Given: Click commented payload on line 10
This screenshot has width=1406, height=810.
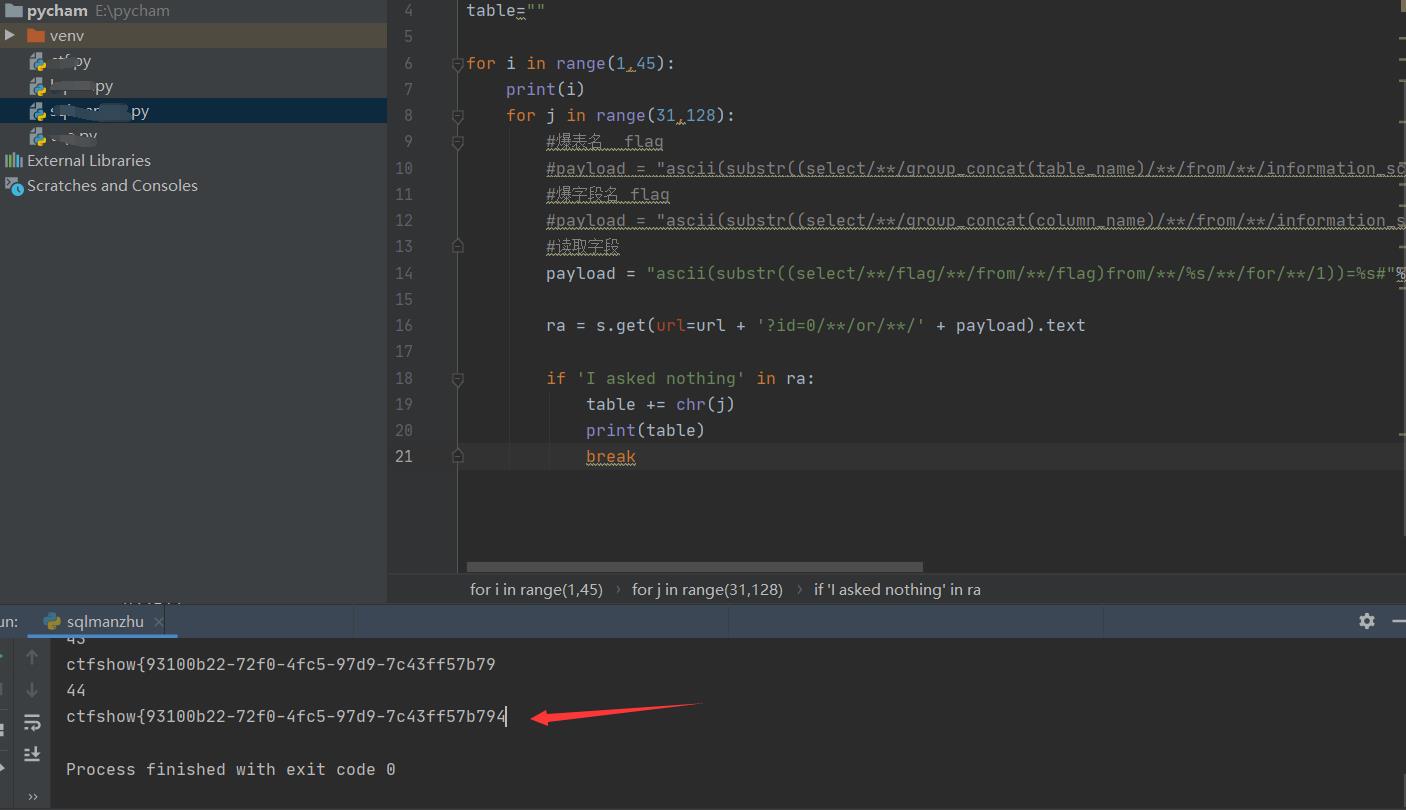Looking at the screenshot, I should click(x=976, y=168).
